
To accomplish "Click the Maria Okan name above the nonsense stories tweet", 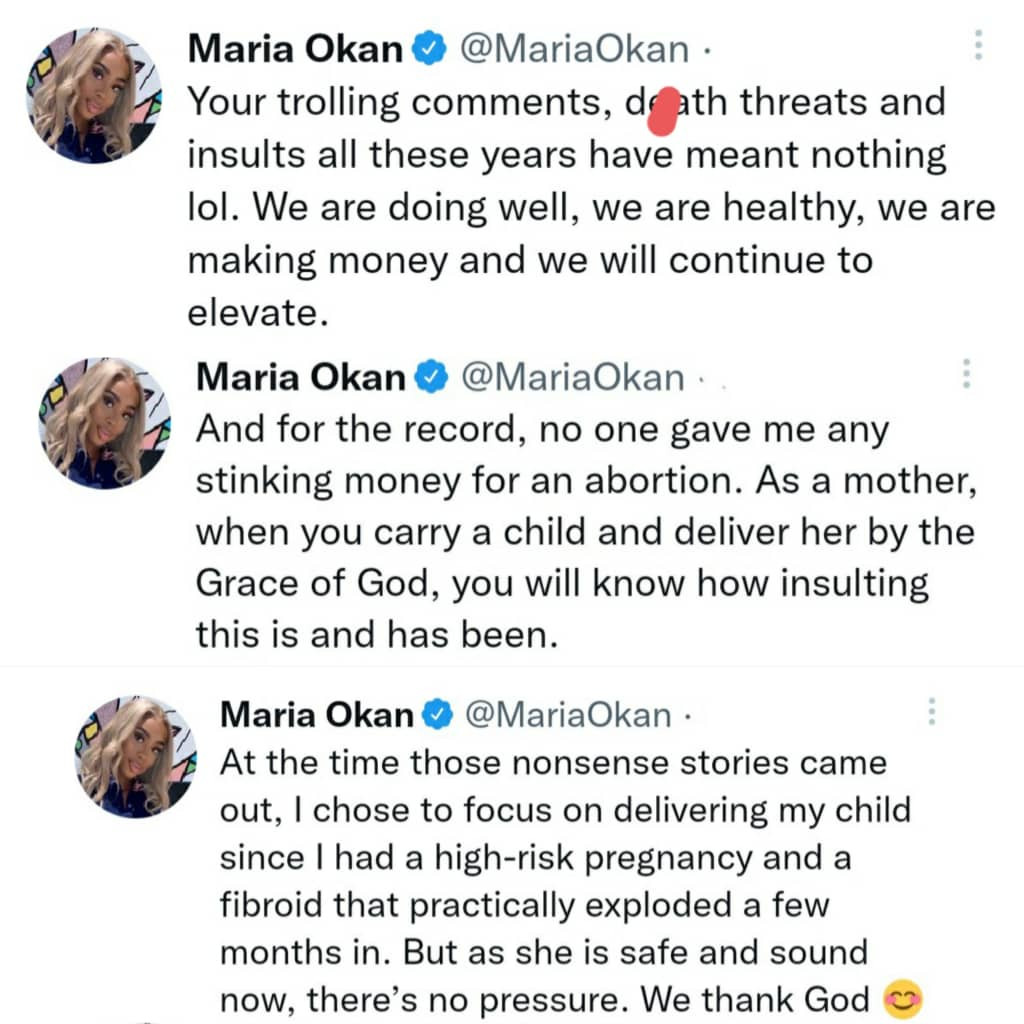I will (x=316, y=714).
